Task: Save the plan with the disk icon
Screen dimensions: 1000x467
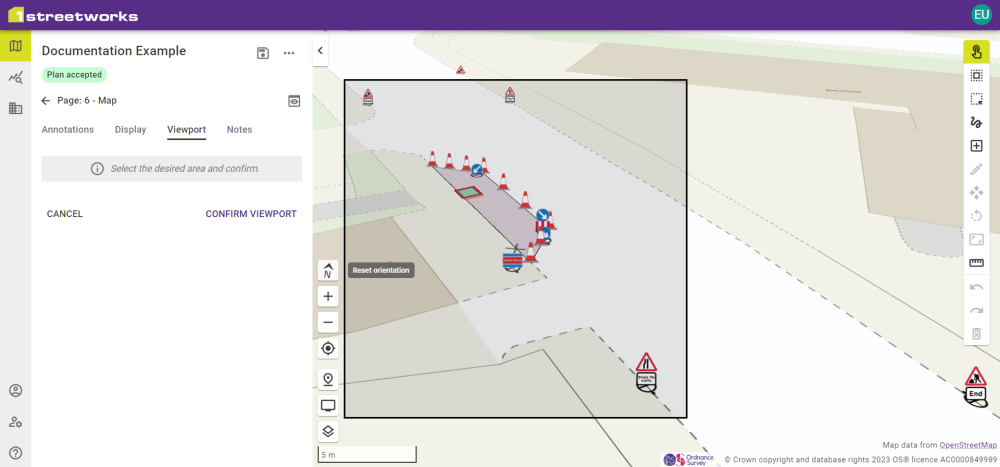Action: click(x=263, y=53)
